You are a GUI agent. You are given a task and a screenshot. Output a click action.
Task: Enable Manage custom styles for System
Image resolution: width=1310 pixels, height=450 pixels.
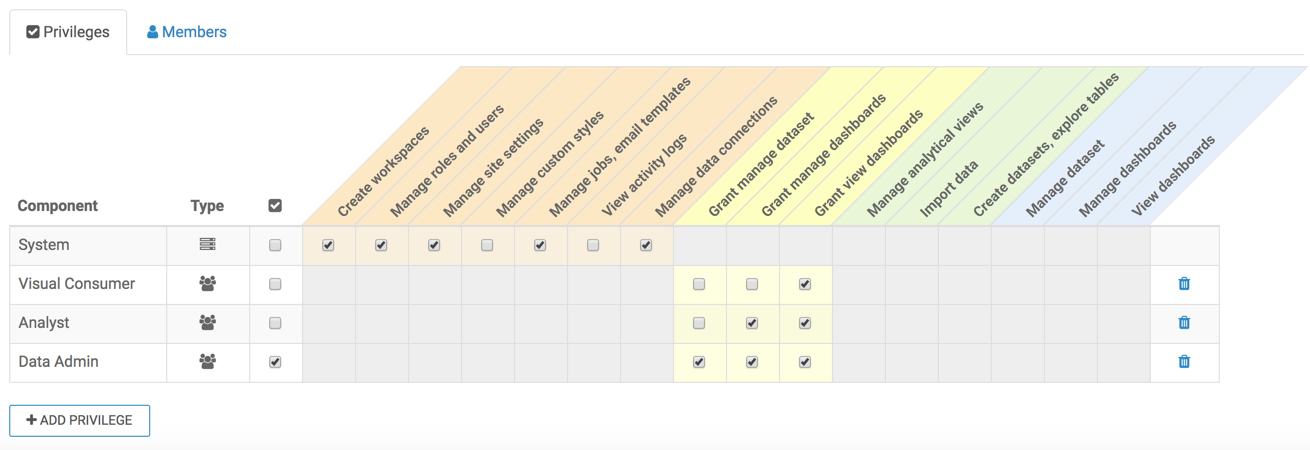487,245
